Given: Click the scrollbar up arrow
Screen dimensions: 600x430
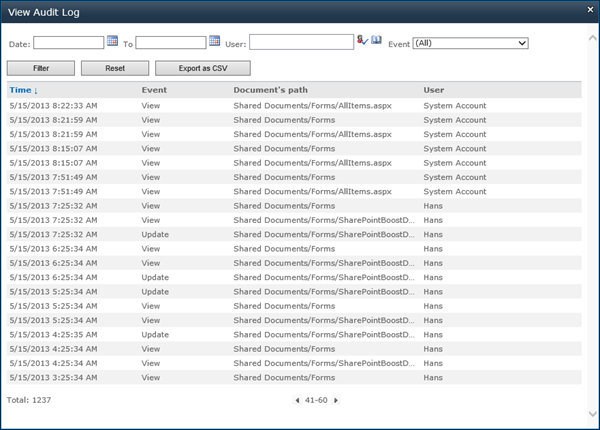Looking at the screenshot, I should point(592,38).
